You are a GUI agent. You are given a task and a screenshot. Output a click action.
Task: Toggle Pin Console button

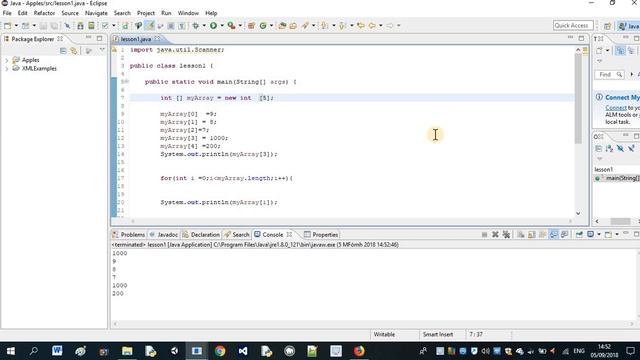click(579, 235)
